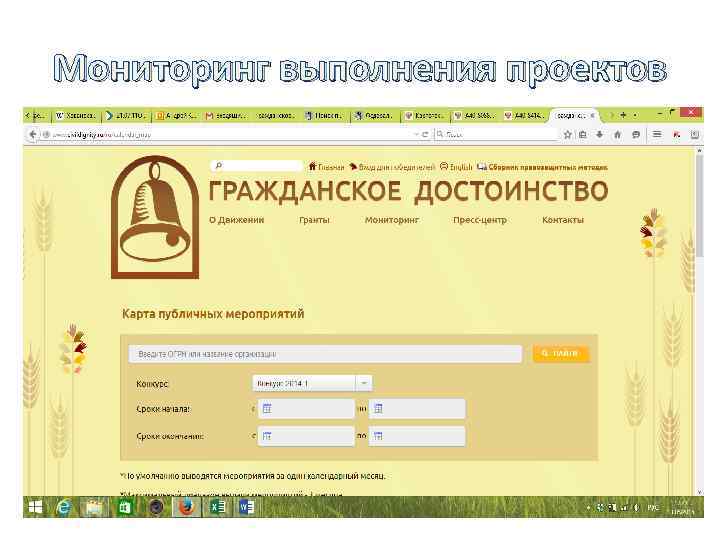Click the Сроки окончания 'с' date field
The width and height of the screenshot is (720, 540).
click(306, 436)
